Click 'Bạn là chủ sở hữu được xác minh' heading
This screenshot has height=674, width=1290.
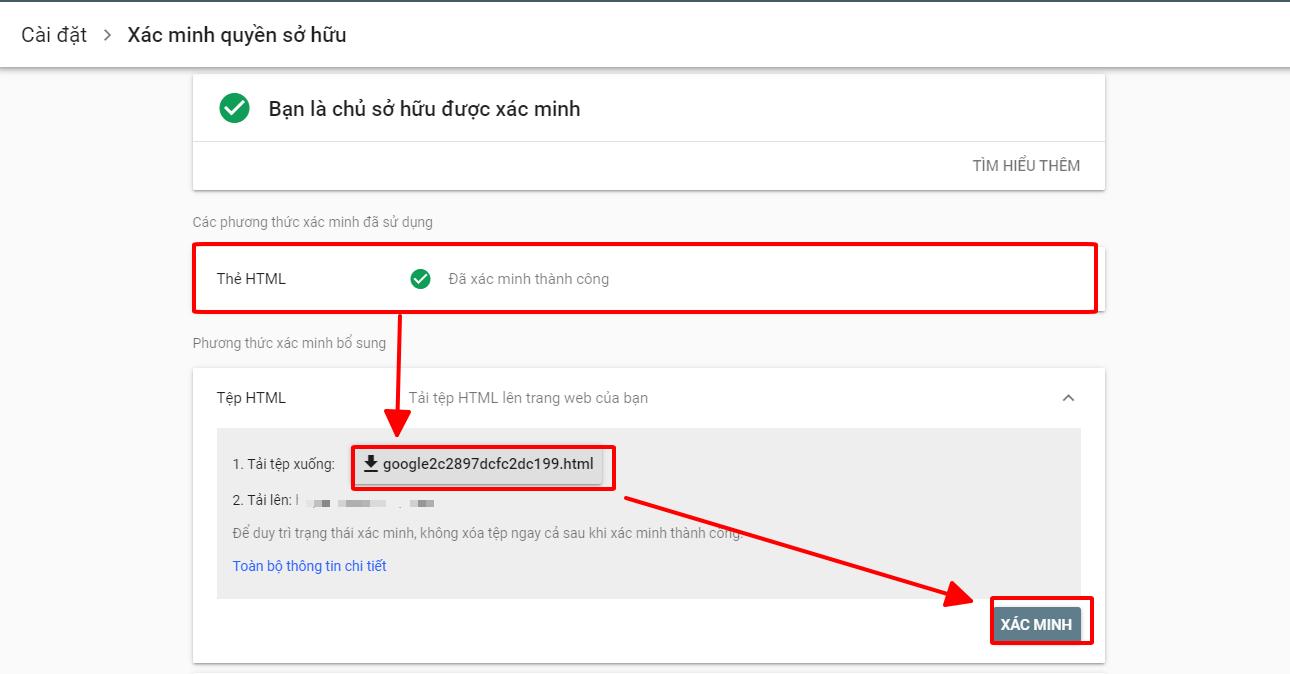[x=424, y=109]
